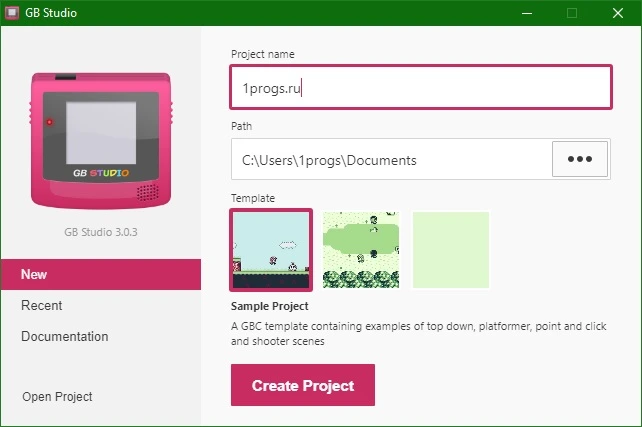The height and width of the screenshot is (427, 642).
Task: Minimize the GB Studio window
Action: click(527, 13)
